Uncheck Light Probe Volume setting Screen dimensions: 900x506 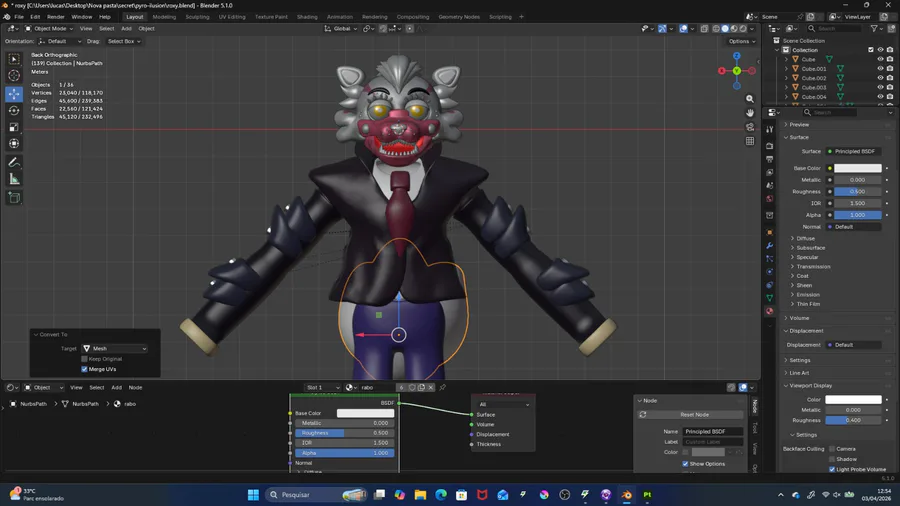832,469
